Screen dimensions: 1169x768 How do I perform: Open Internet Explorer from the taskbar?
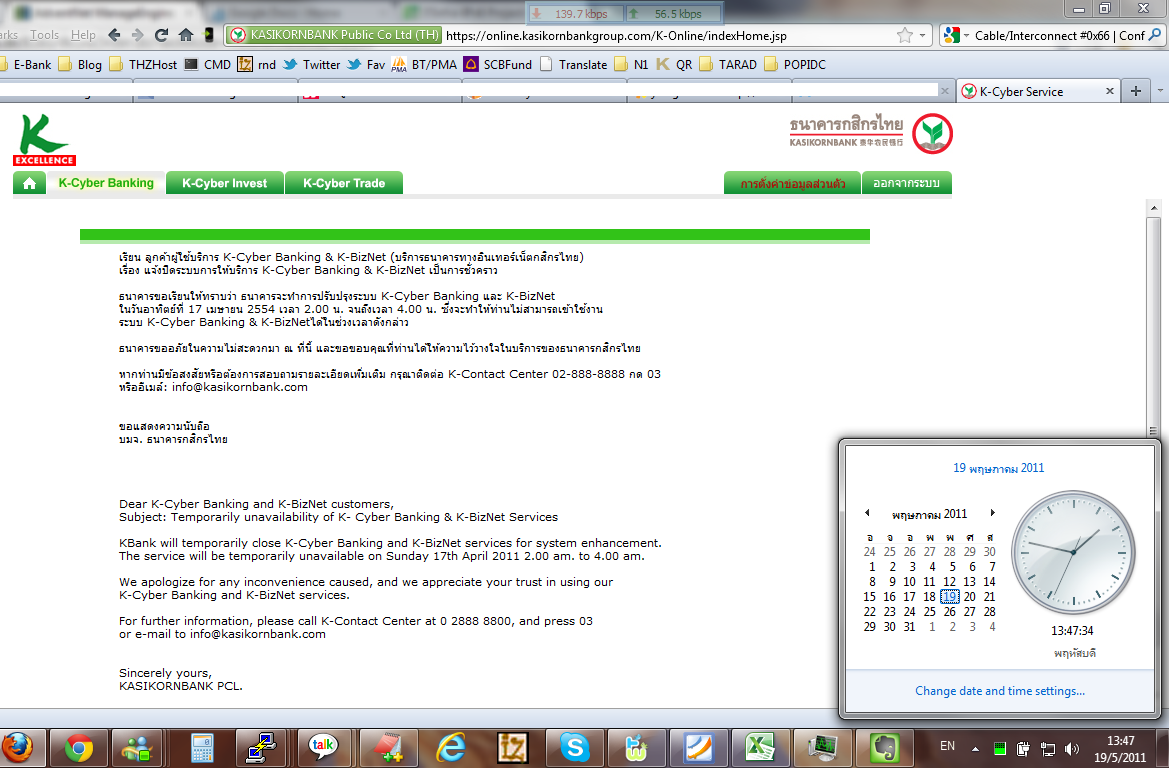tap(450, 748)
